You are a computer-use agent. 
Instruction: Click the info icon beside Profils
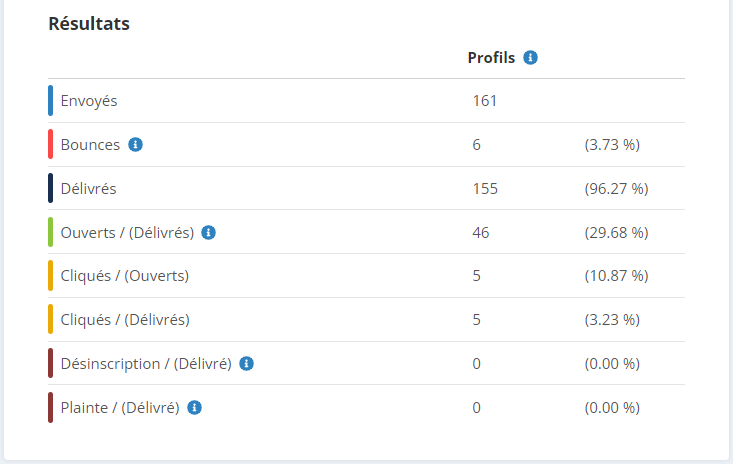[530, 57]
